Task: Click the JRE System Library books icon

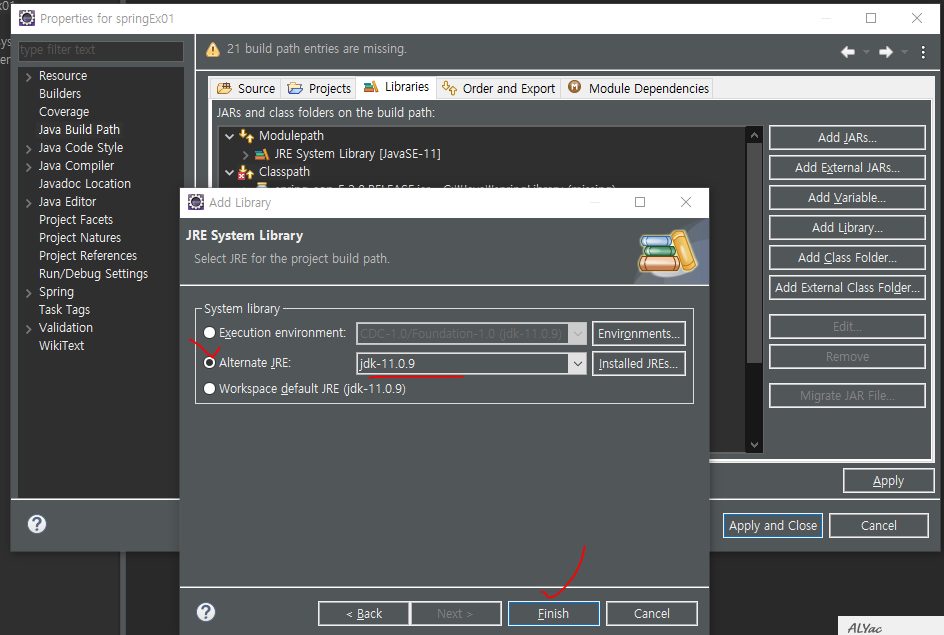Action: tap(262, 154)
